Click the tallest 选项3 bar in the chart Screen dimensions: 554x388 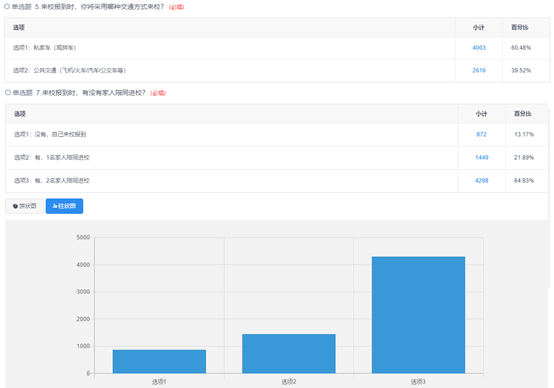click(418, 315)
